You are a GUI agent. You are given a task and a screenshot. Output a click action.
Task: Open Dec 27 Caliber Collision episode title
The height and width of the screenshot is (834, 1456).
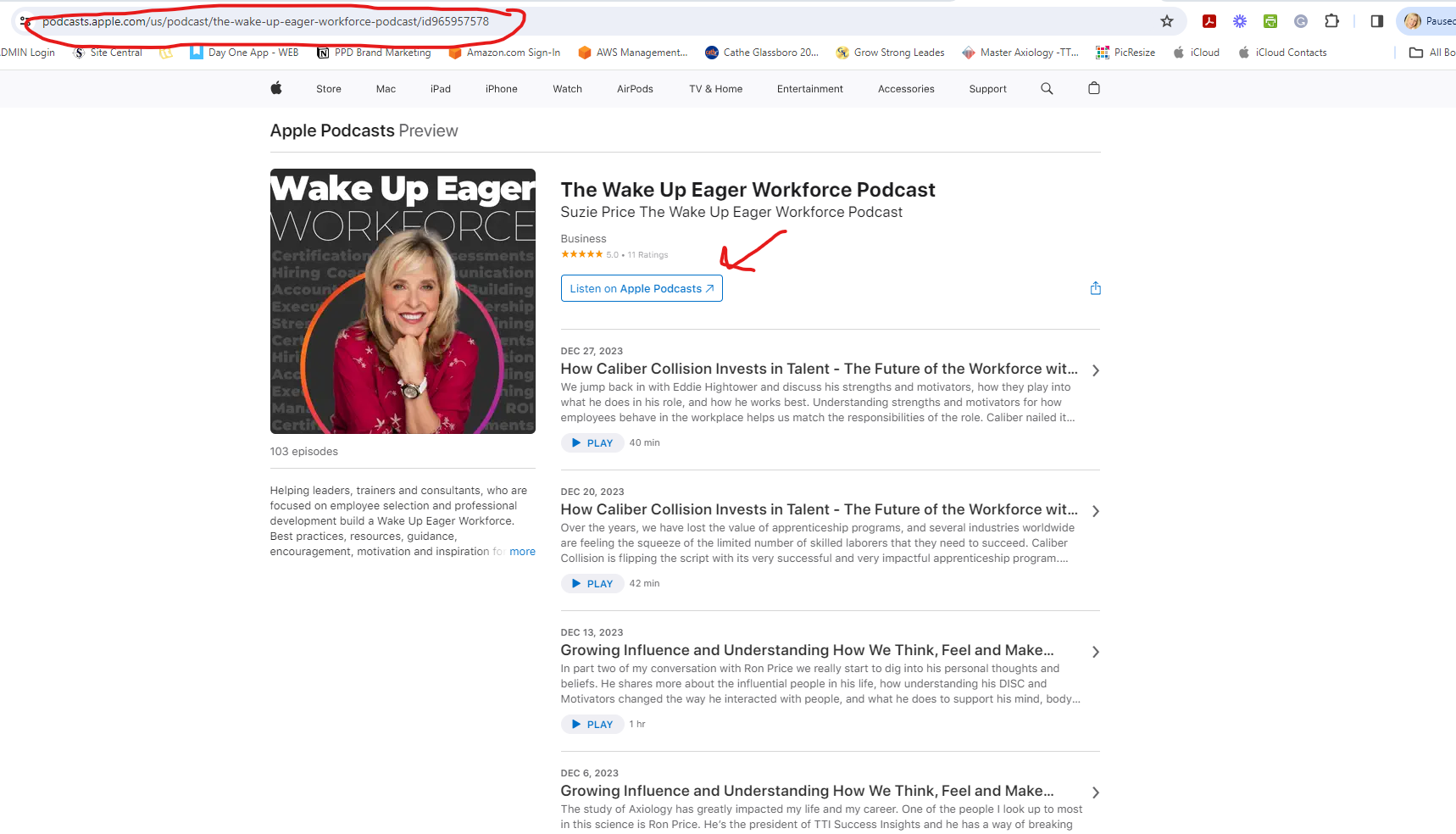pyautogui.click(x=819, y=369)
